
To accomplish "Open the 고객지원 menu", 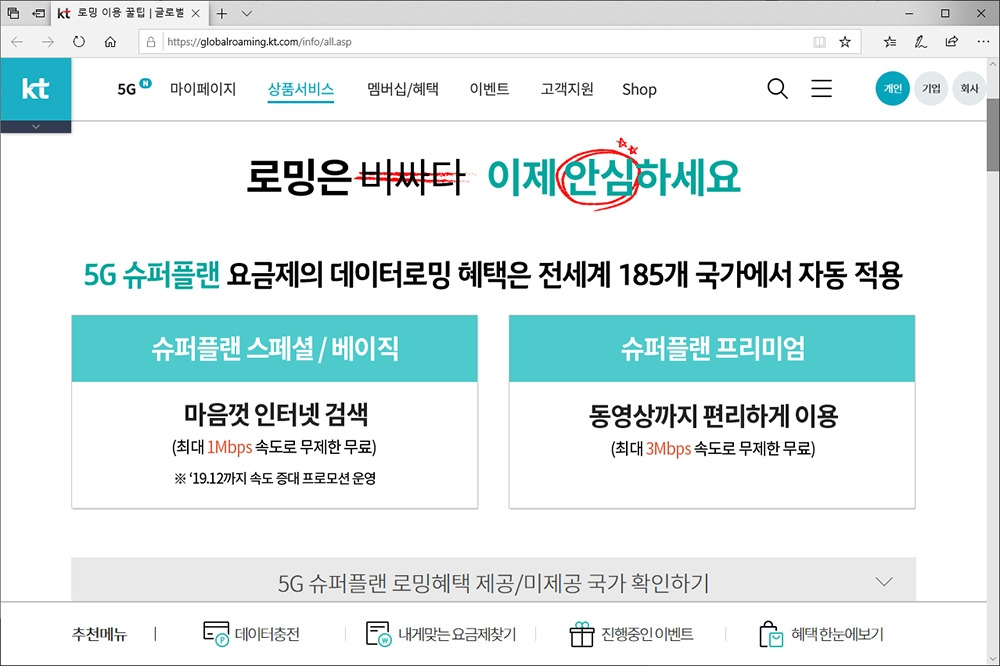I will click(567, 89).
